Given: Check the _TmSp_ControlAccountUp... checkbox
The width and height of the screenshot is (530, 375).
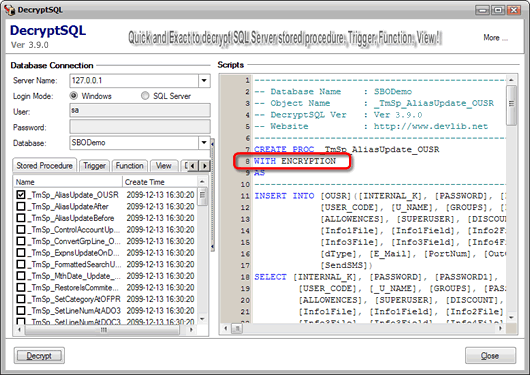Looking at the screenshot, I should point(21,229).
